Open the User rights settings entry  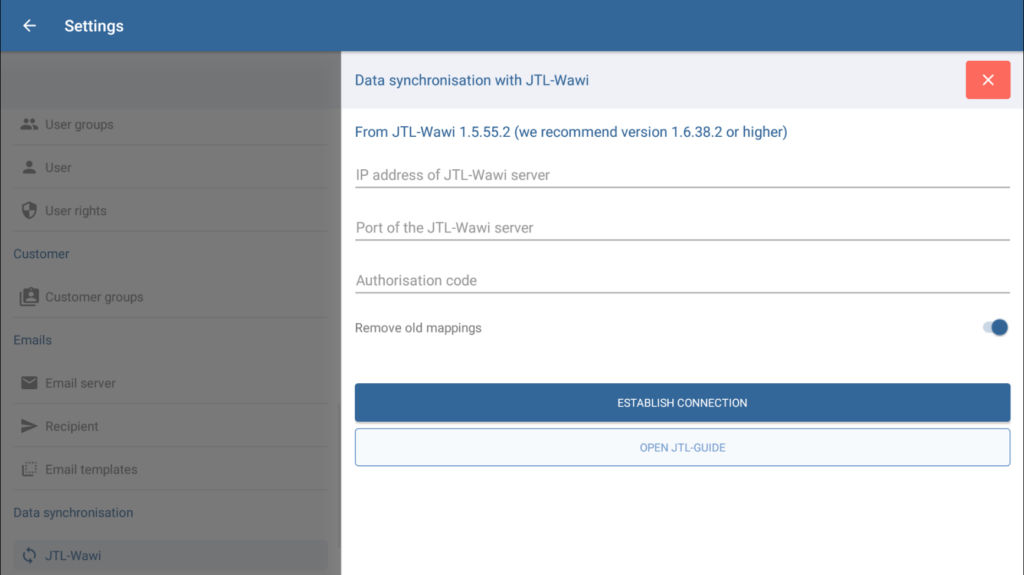click(x=76, y=211)
